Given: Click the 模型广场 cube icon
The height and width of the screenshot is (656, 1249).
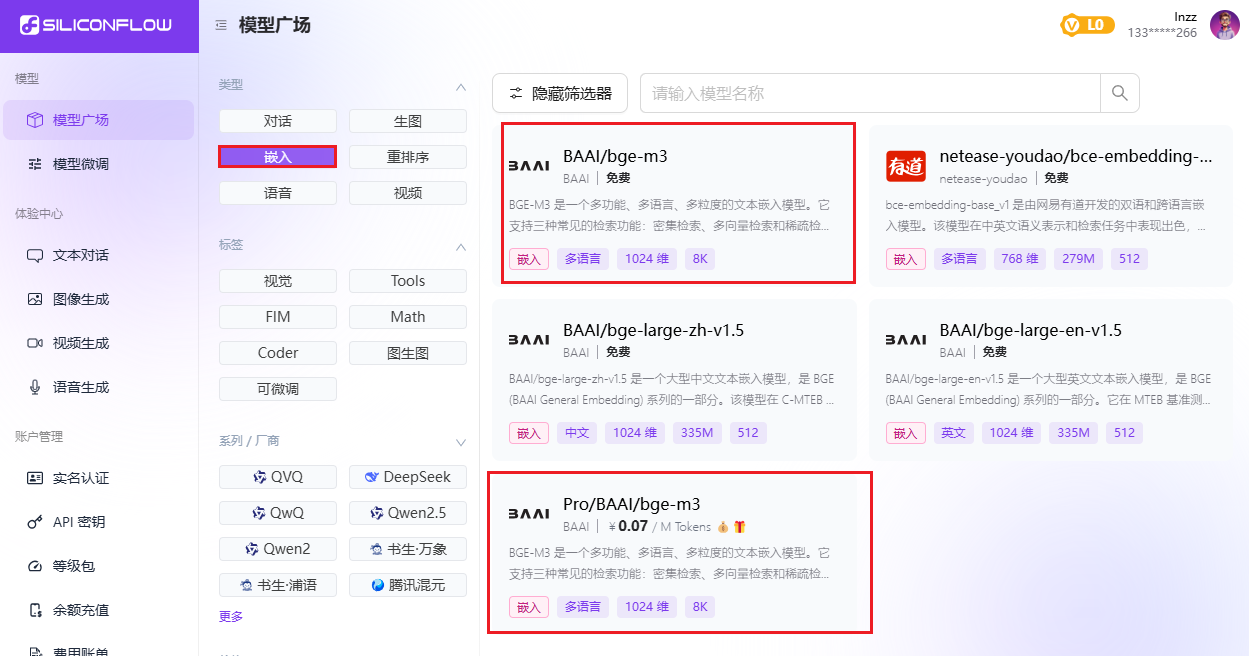Looking at the screenshot, I should coord(35,120).
